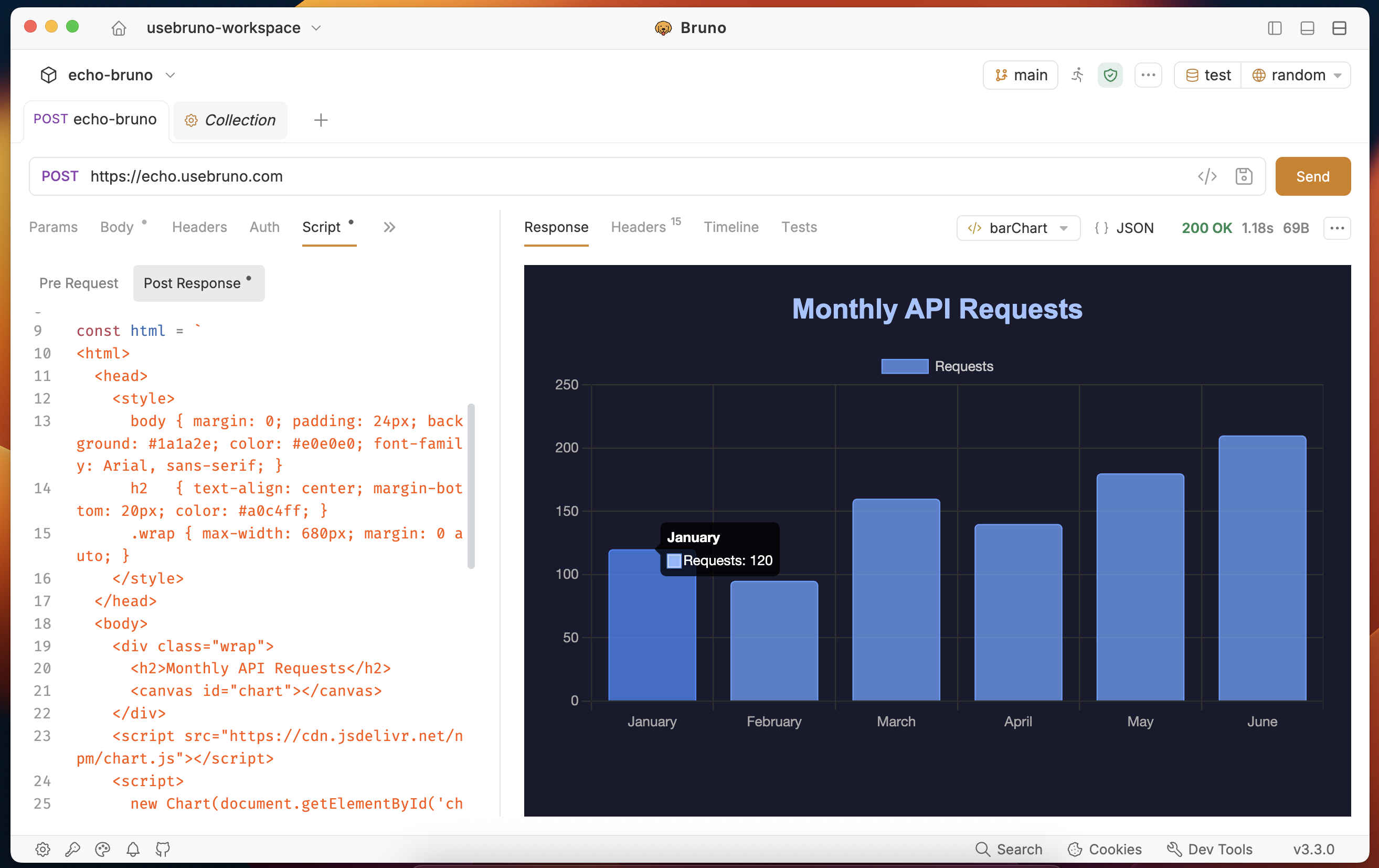Click the June bar in chart
This screenshot has width=1379, height=868.
(1262, 568)
